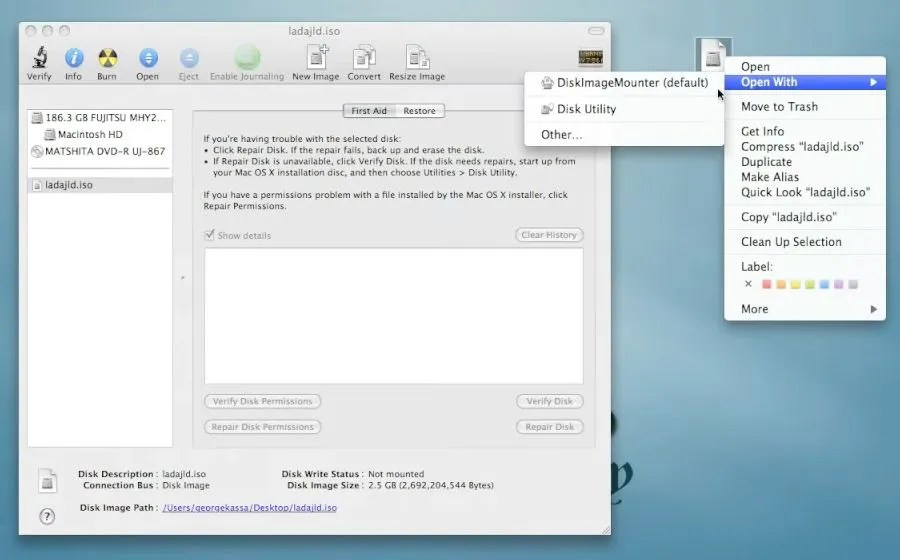Switch to the First Aid tab

(x=369, y=111)
